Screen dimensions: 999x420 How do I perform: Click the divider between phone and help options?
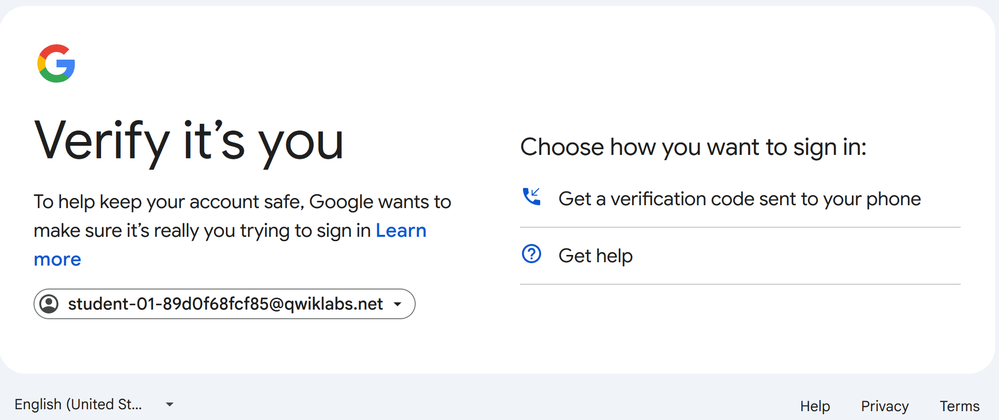tap(740, 227)
